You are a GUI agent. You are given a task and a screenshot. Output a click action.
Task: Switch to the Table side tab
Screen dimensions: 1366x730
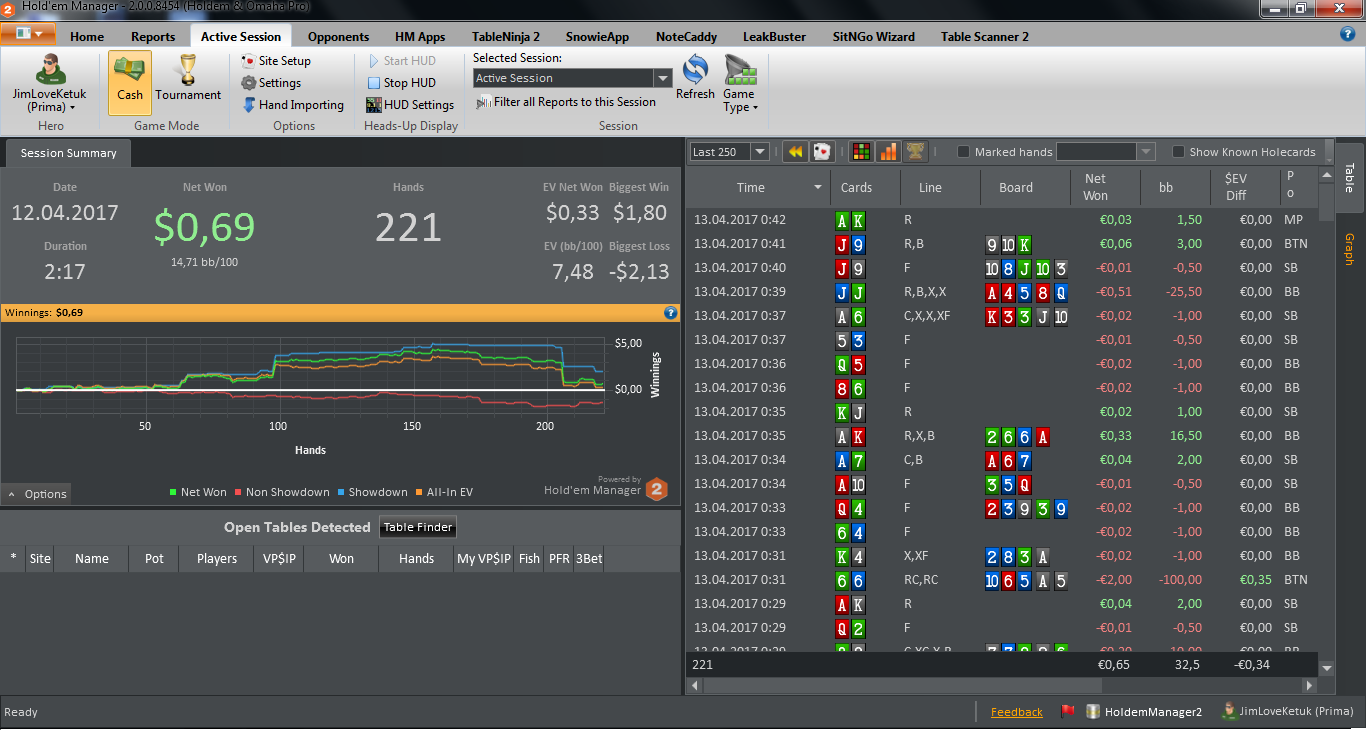[x=1349, y=178]
